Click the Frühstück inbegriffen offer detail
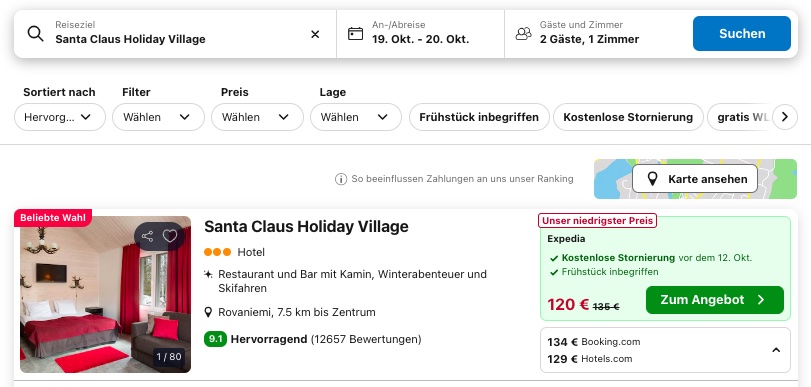 coord(610,272)
